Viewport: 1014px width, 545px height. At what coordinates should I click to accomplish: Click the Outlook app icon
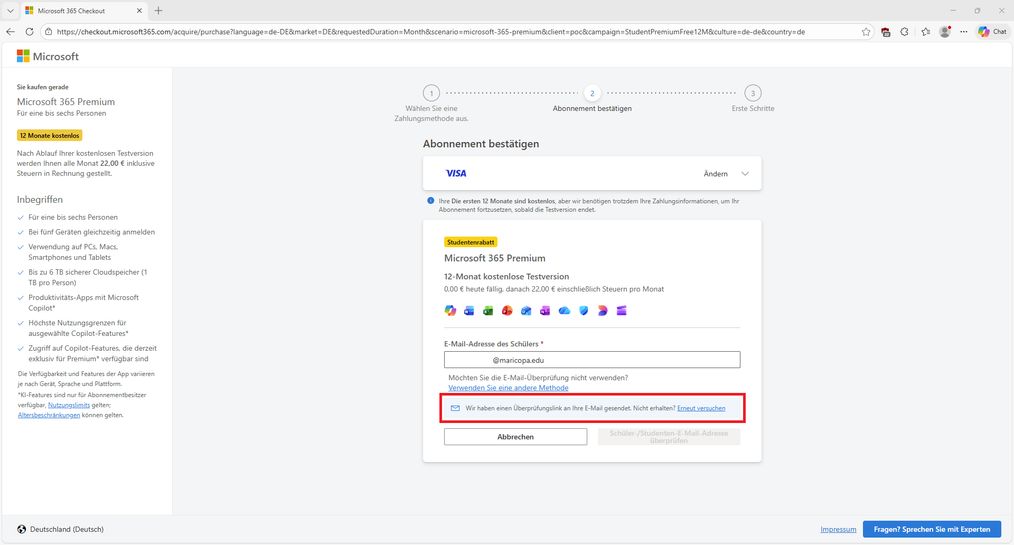tap(526, 311)
